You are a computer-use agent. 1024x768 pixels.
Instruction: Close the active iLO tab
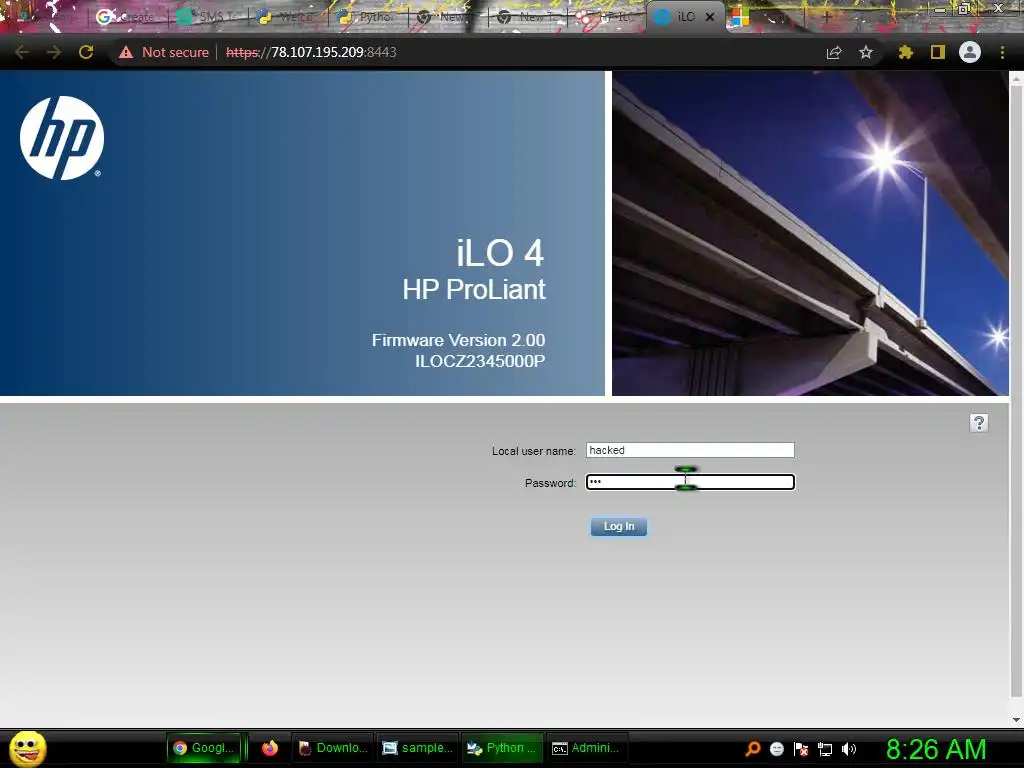click(710, 17)
